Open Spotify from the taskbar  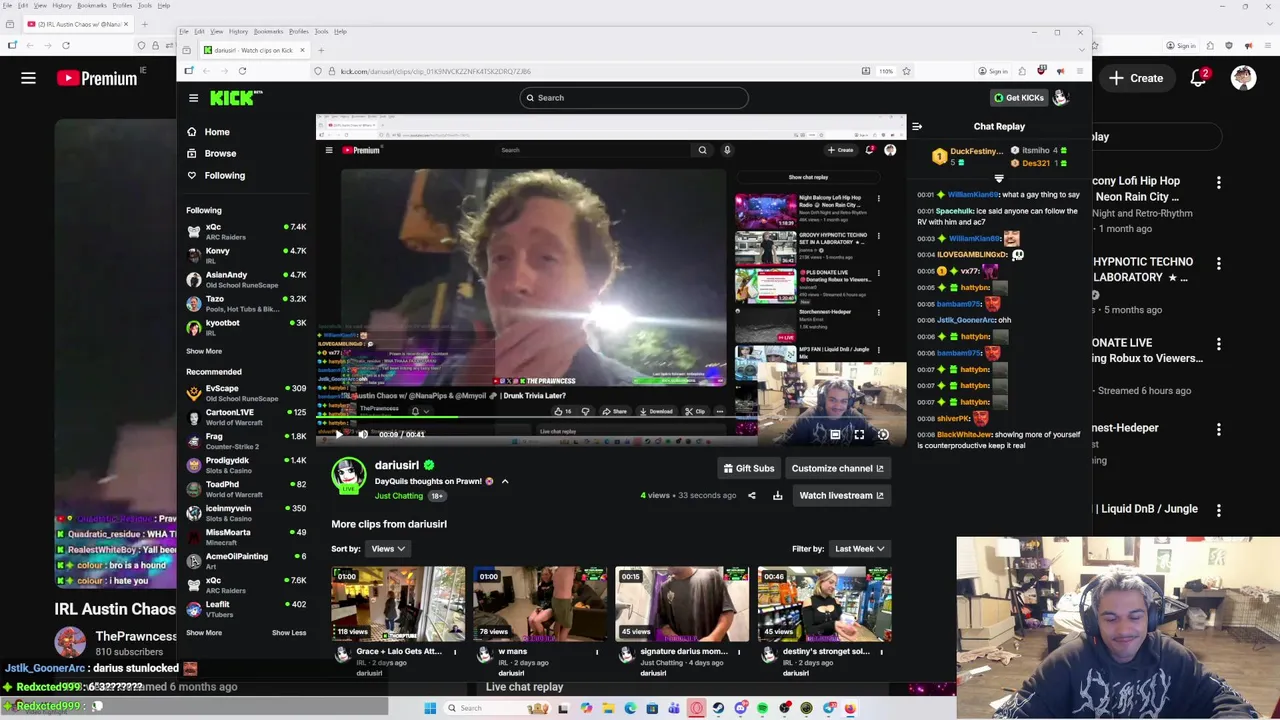(762, 708)
